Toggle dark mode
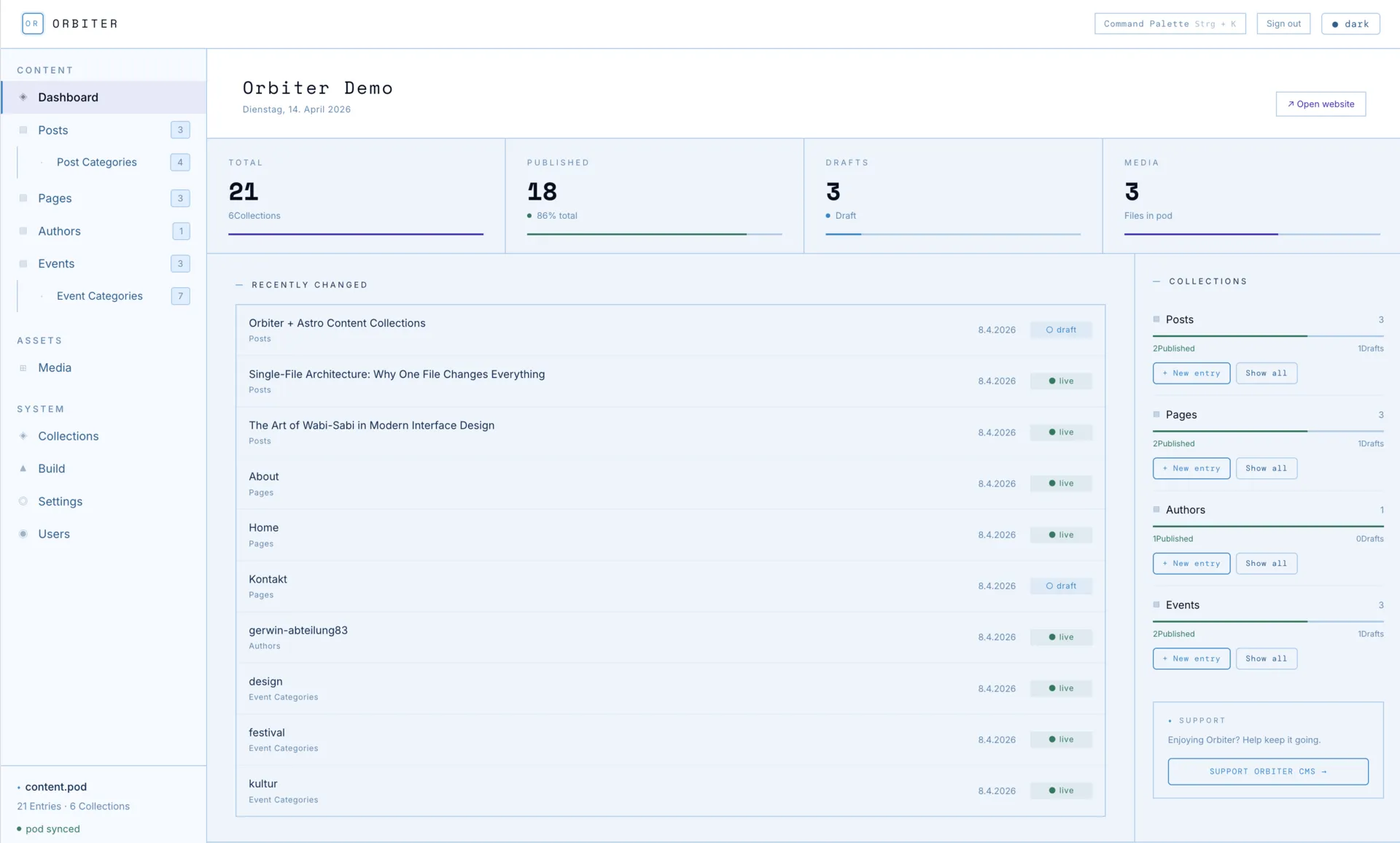Image resolution: width=1400 pixels, height=843 pixels. click(1350, 23)
